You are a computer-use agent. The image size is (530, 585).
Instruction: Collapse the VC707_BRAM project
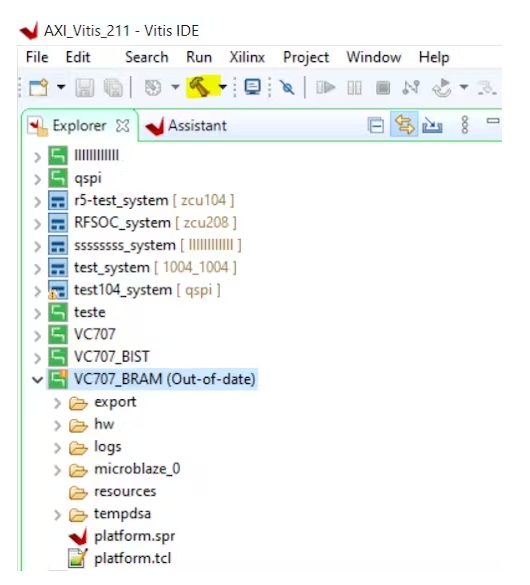pos(37,381)
